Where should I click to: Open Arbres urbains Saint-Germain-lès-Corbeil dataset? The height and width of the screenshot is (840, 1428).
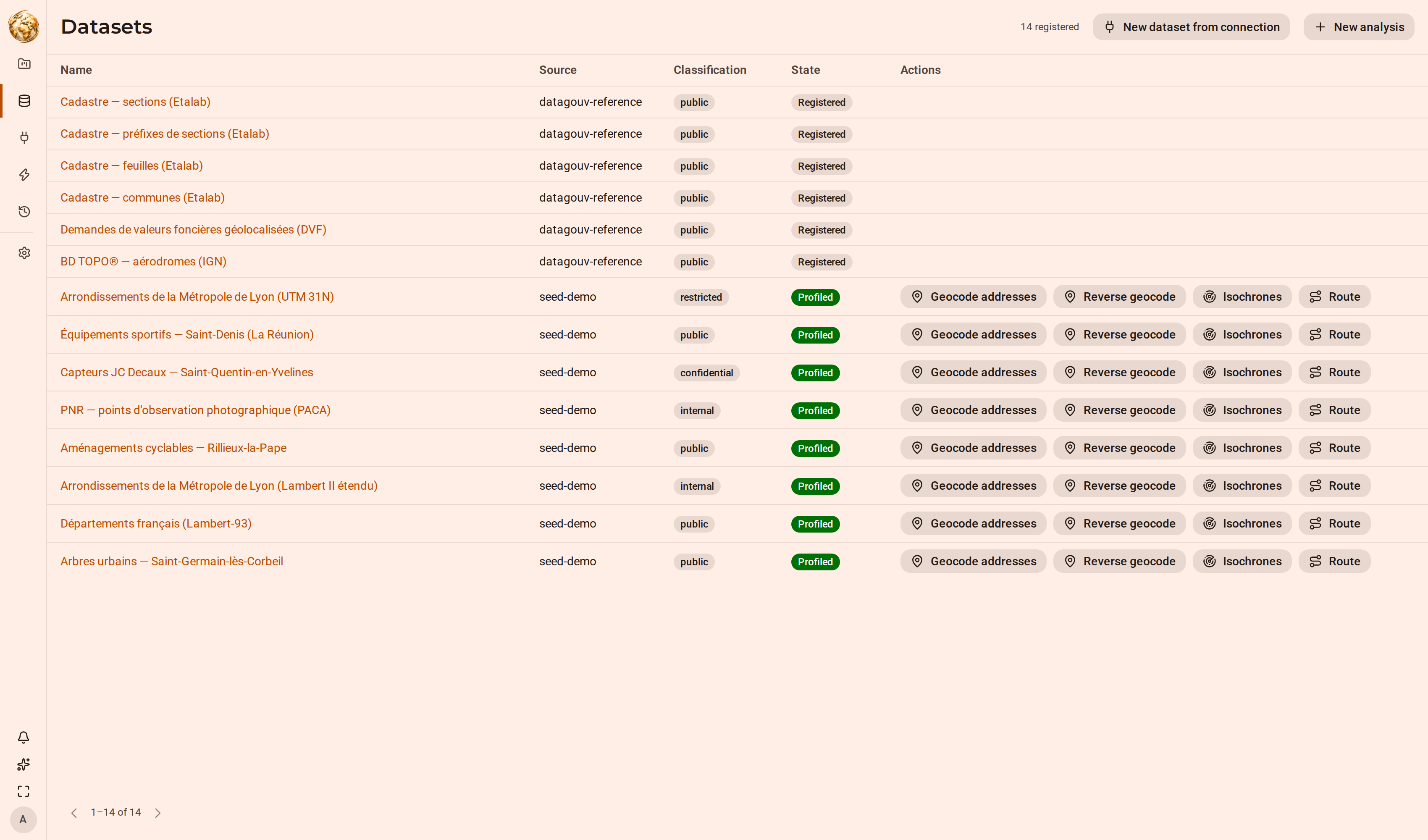(172, 561)
